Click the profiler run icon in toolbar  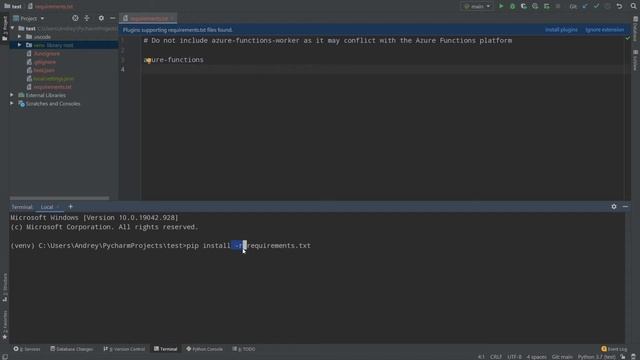535,6
